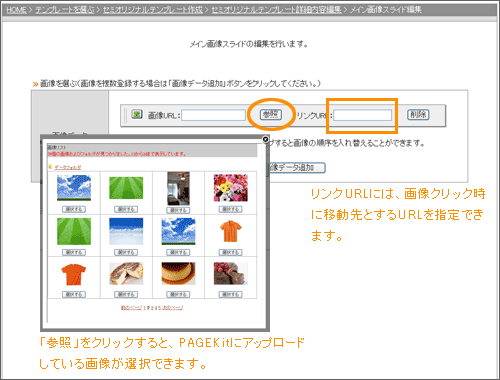The image size is (500, 380).
Task: Select the chocolate cake thumbnail
Action: coord(231,273)
